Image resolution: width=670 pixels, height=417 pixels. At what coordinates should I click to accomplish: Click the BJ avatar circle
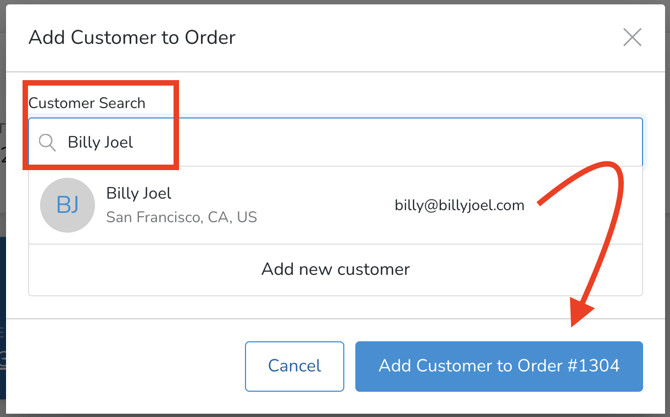coord(67,205)
